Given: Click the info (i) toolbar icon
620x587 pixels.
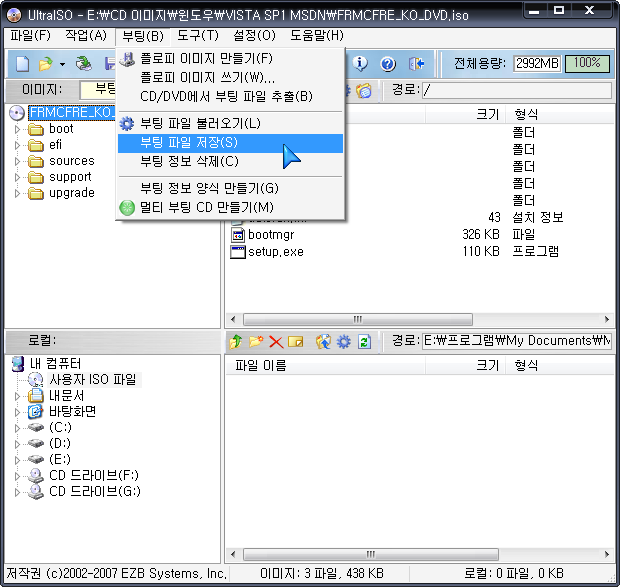Looking at the screenshot, I should click(x=360, y=63).
